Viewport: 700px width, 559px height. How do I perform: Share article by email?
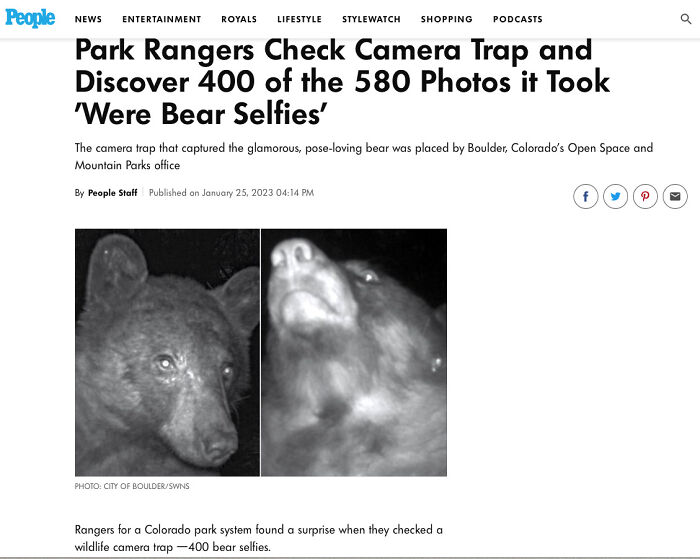click(675, 196)
